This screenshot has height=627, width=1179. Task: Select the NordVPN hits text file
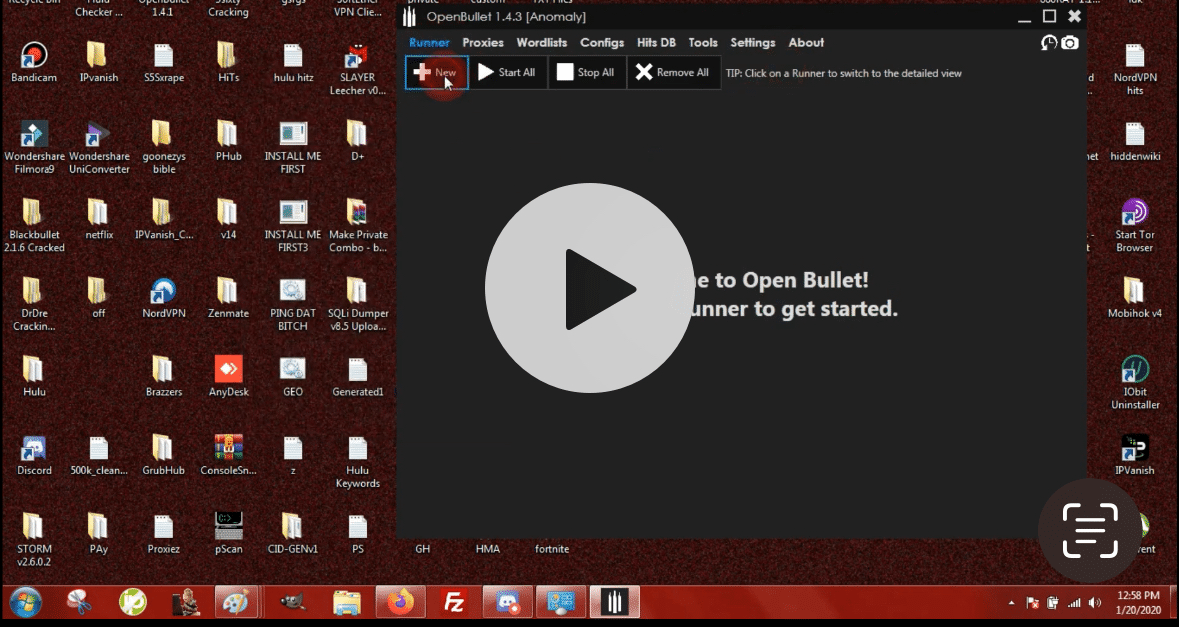[1135, 69]
